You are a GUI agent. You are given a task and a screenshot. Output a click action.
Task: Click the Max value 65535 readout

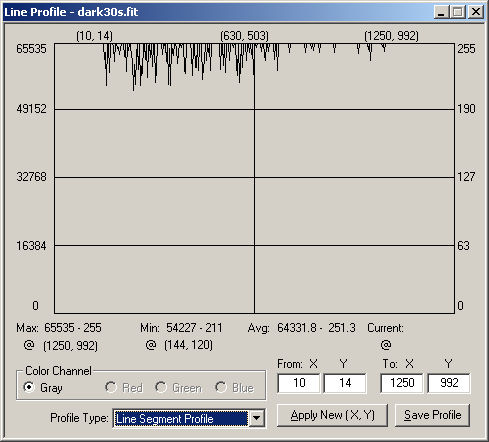click(59, 328)
